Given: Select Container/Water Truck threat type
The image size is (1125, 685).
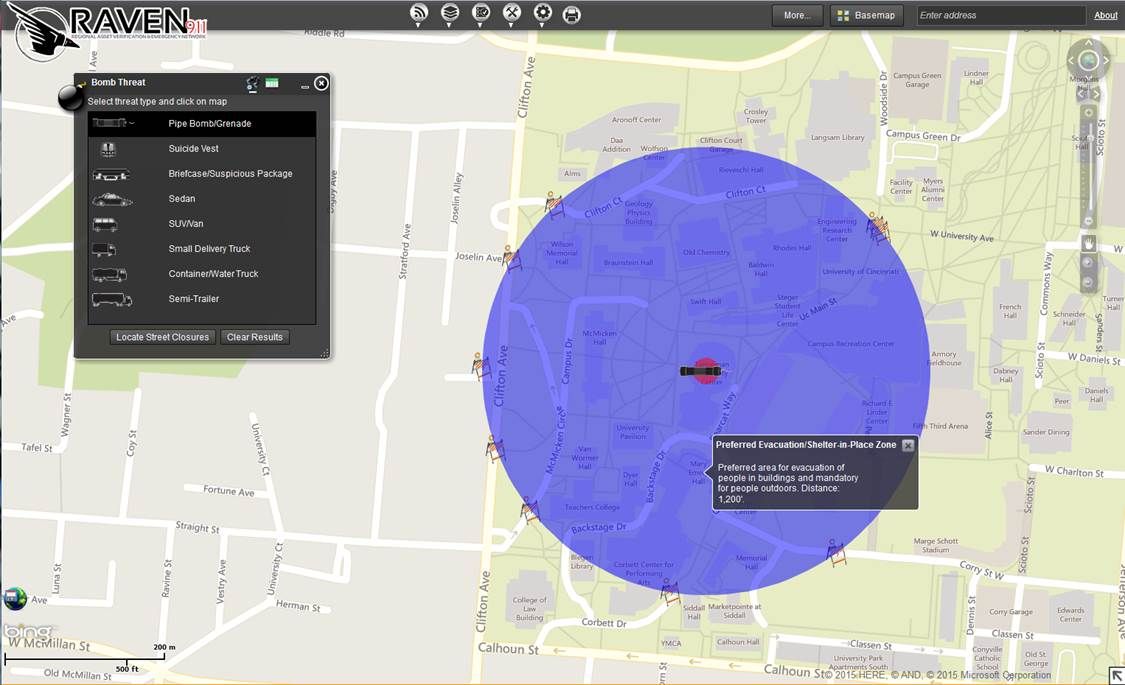Looking at the screenshot, I should pyautogui.click(x=202, y=274).
